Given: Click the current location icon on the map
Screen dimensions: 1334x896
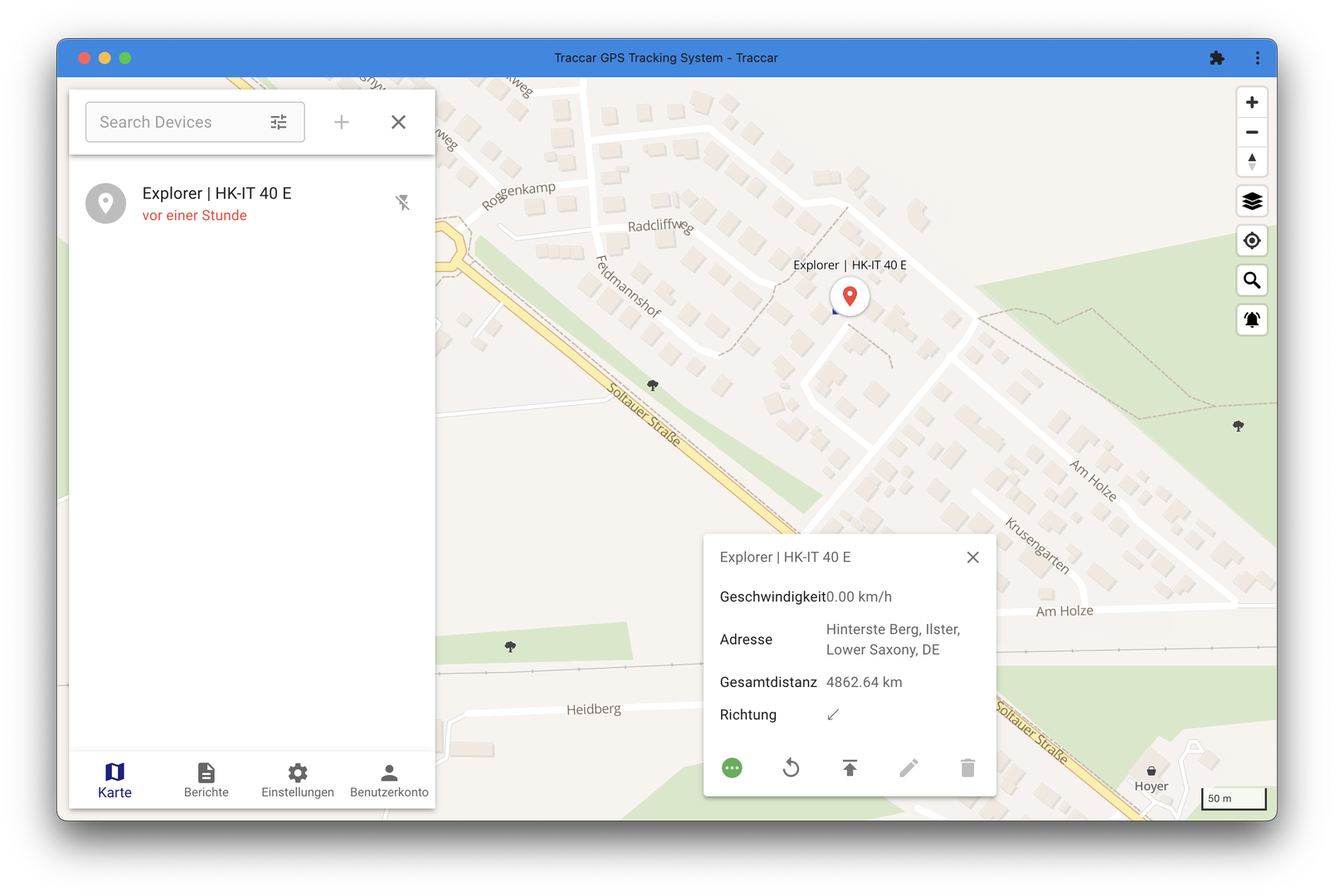Looking at the screenshot, I should coord(1251,241).
